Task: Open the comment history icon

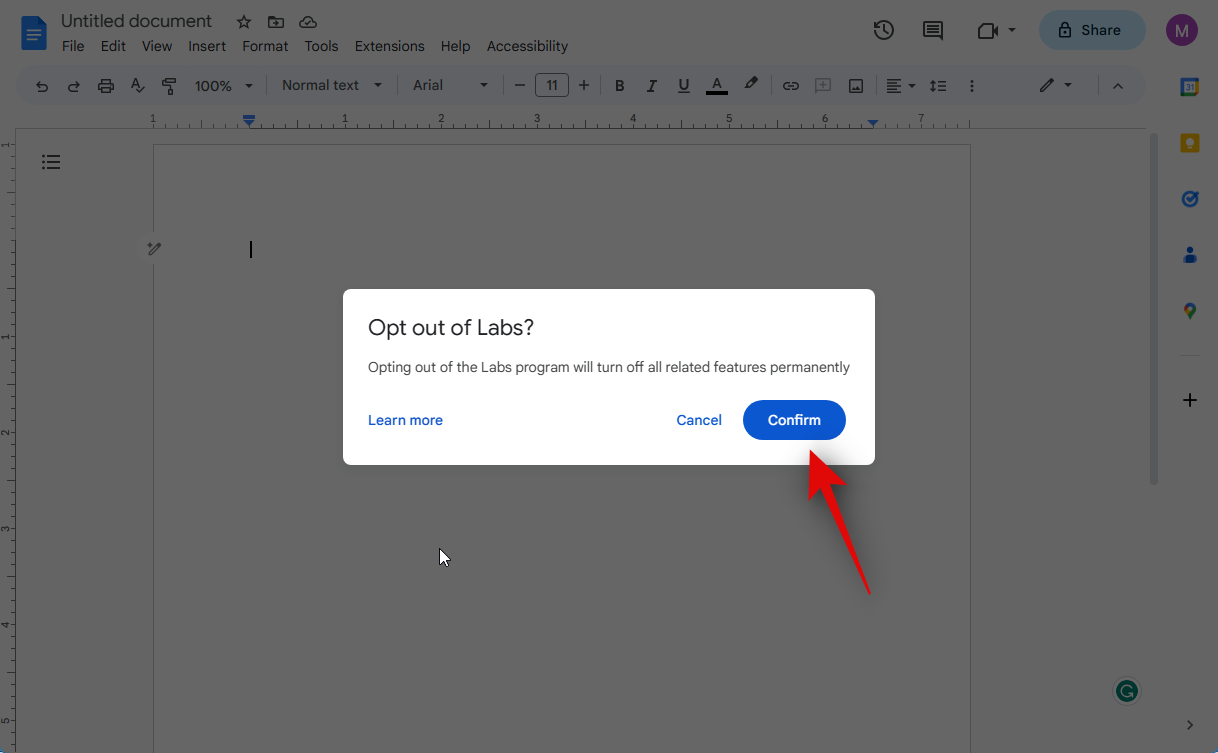Action: (x=932, y=30)
